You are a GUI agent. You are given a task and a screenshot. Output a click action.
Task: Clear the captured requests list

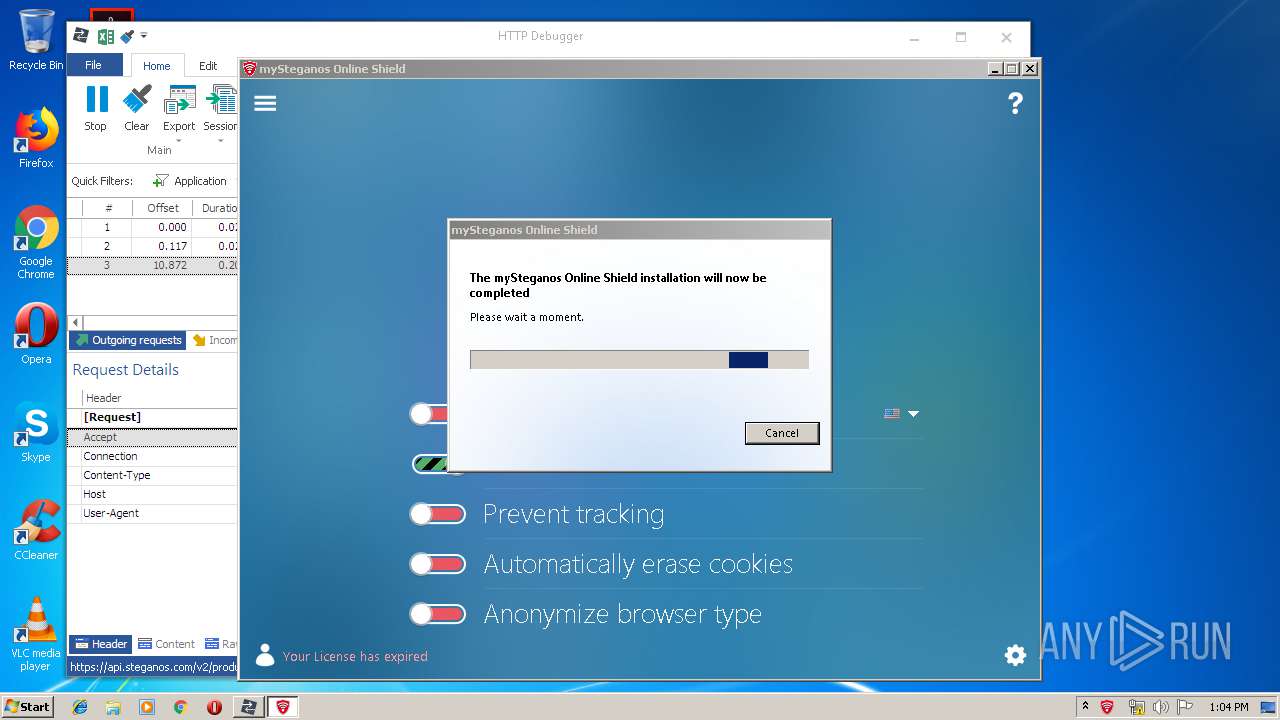137,108
